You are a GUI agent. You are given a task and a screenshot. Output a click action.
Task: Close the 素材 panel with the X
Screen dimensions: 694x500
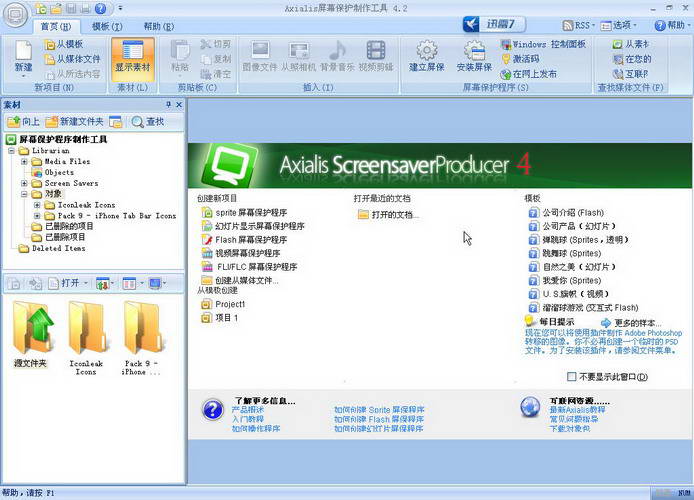click(x=179, y=104)
